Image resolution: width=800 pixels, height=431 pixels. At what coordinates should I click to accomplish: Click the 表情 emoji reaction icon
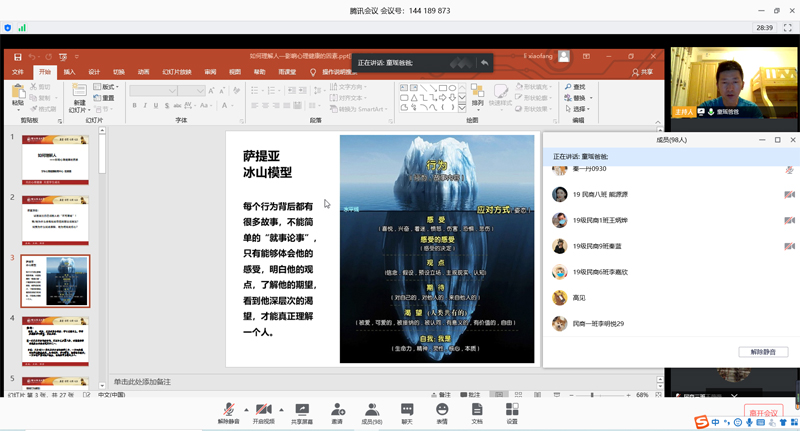tap(442, 410)
